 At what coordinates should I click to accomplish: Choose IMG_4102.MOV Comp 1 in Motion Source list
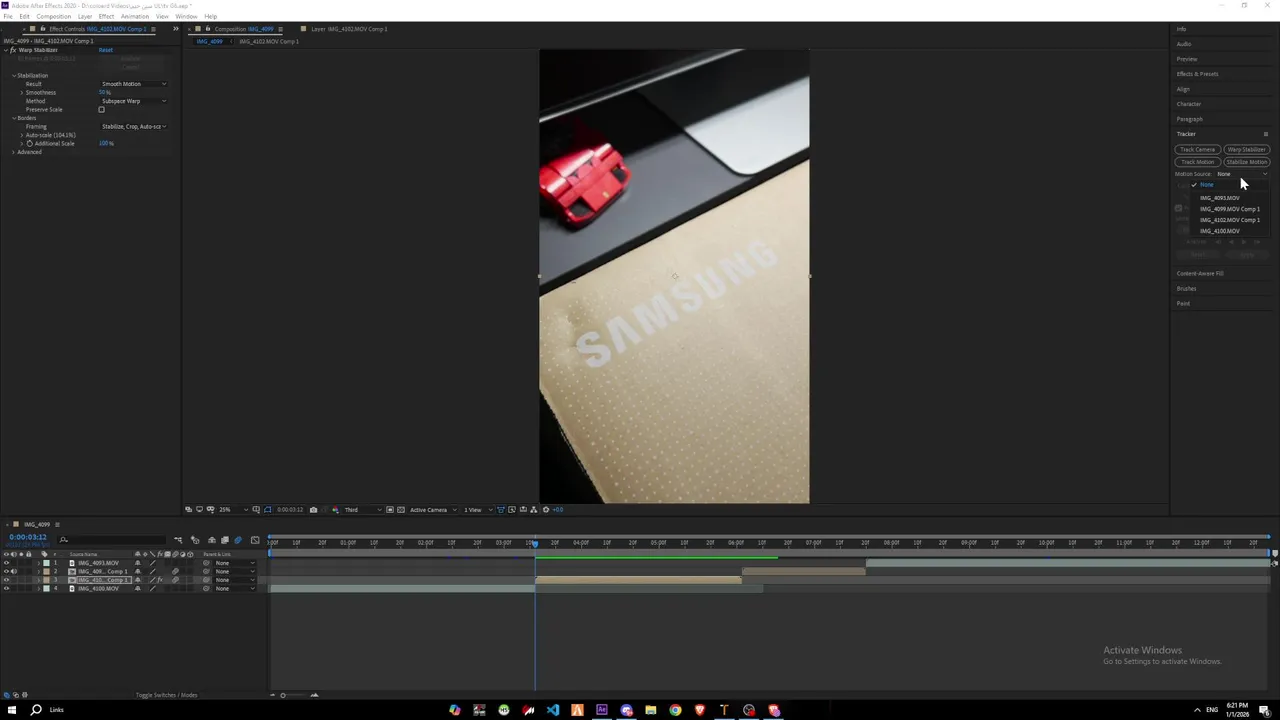coord(1229,220)
